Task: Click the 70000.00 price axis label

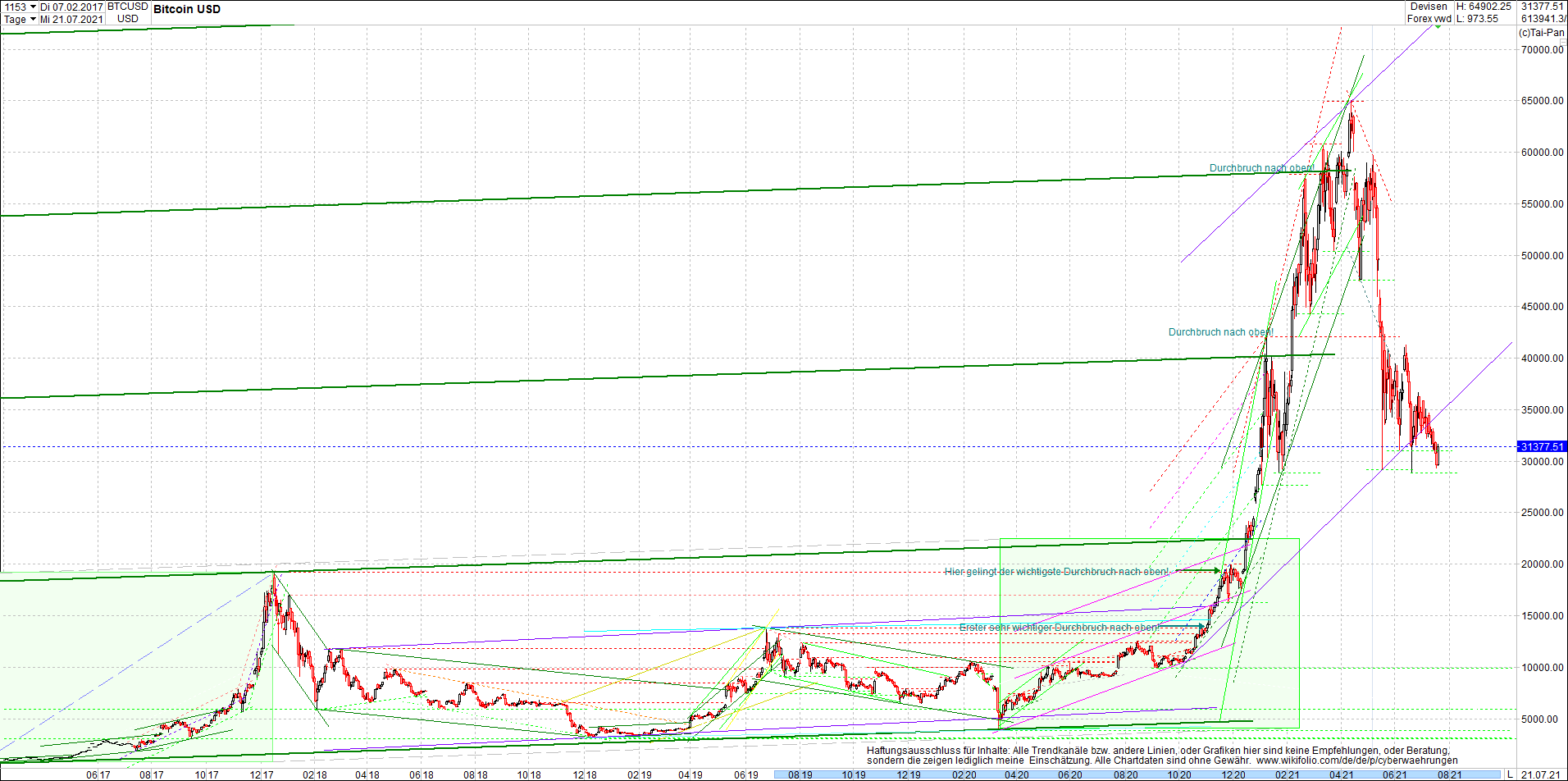Action: 1543,50
